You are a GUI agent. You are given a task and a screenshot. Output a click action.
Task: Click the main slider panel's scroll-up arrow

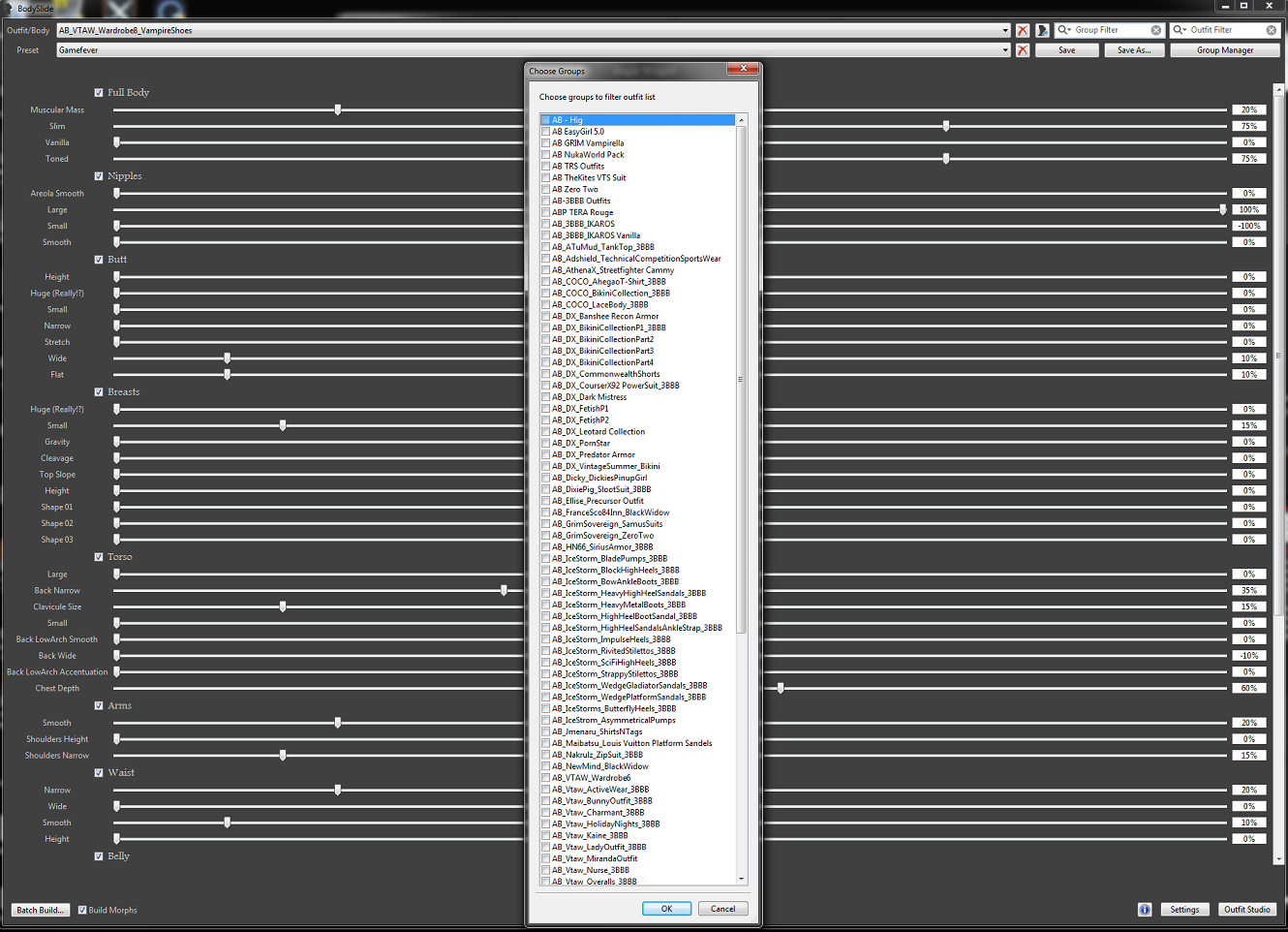coord(1279,90)
